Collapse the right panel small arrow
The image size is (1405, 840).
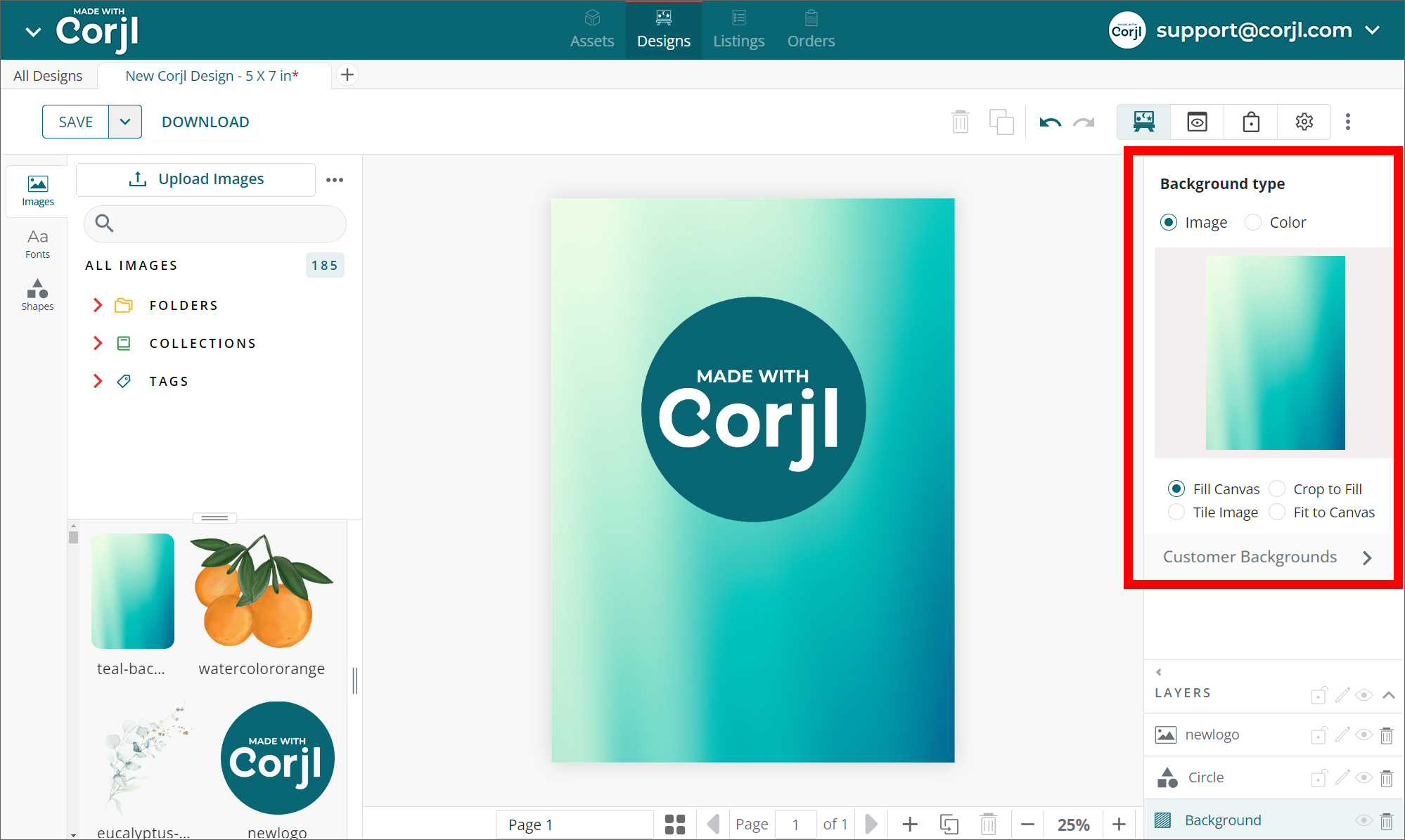tap(1158, 672)
